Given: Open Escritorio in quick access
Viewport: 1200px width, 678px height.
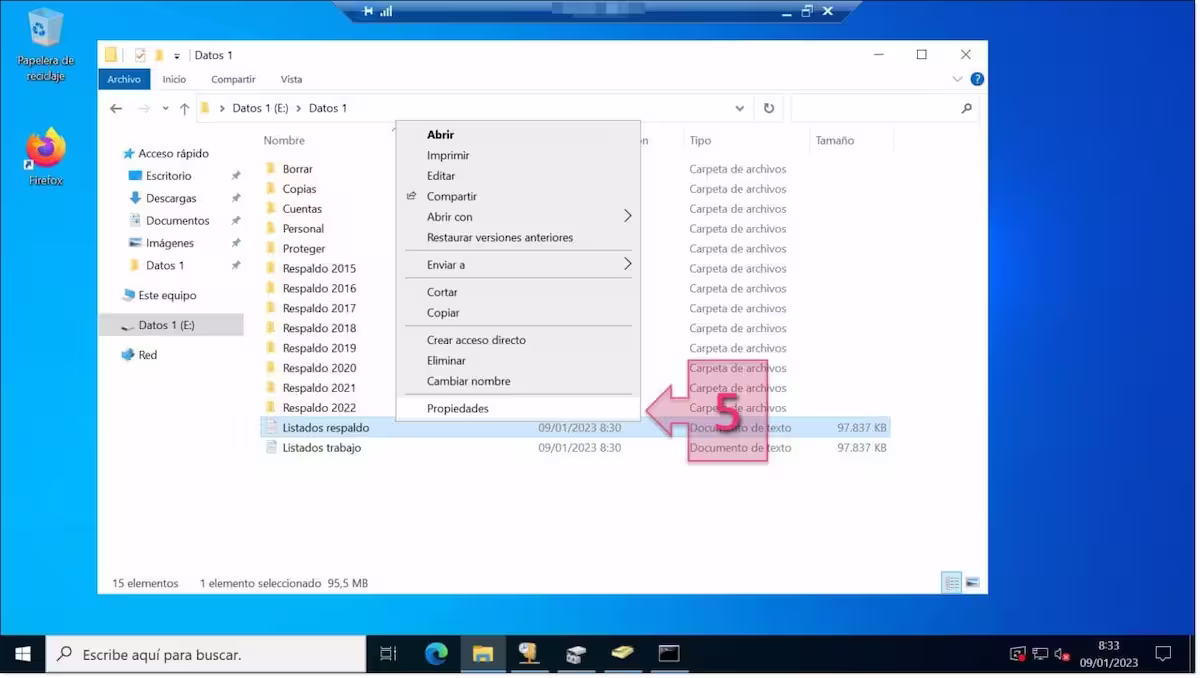Looking at the screenshot, I should pos(168,176).
